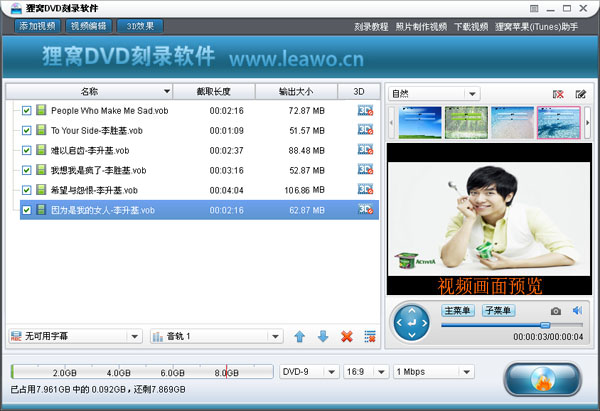
Task: Open 照片制作视频 link
Action: [x=421, y=27]
